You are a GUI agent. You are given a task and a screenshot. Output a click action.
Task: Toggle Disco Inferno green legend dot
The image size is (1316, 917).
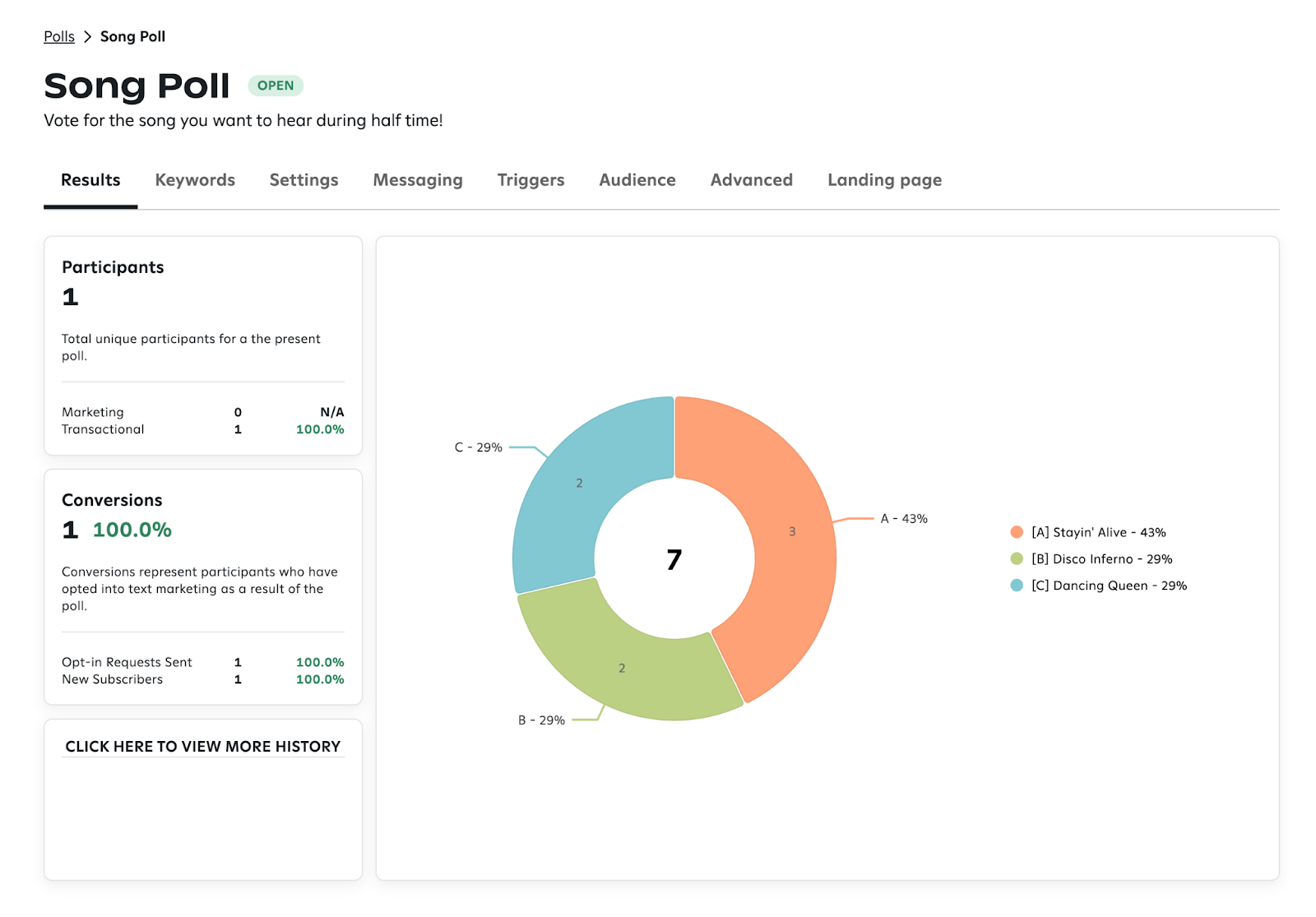pyautogui.click(x=1017, y=559)
